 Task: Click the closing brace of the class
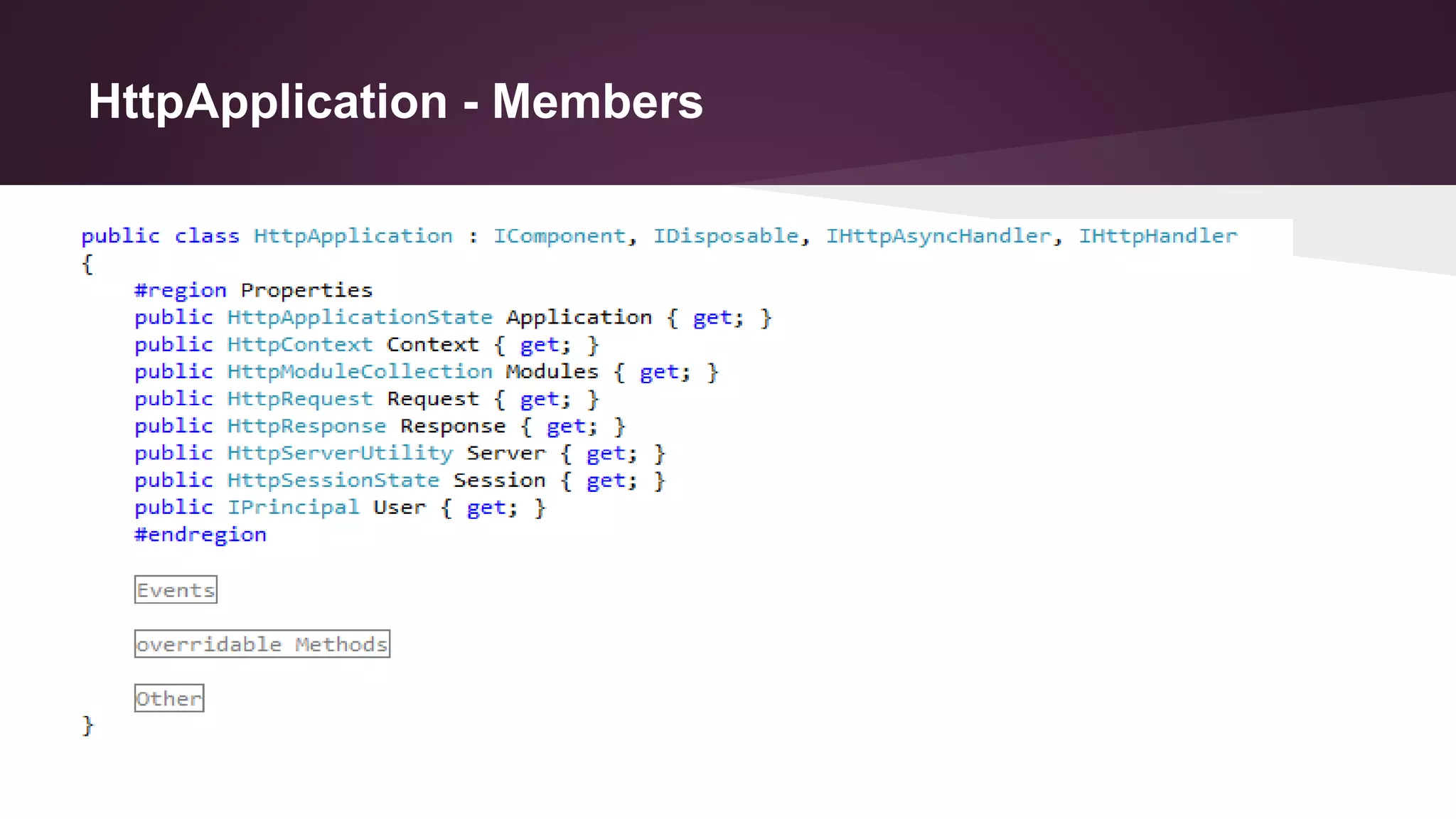pos(87,726)
